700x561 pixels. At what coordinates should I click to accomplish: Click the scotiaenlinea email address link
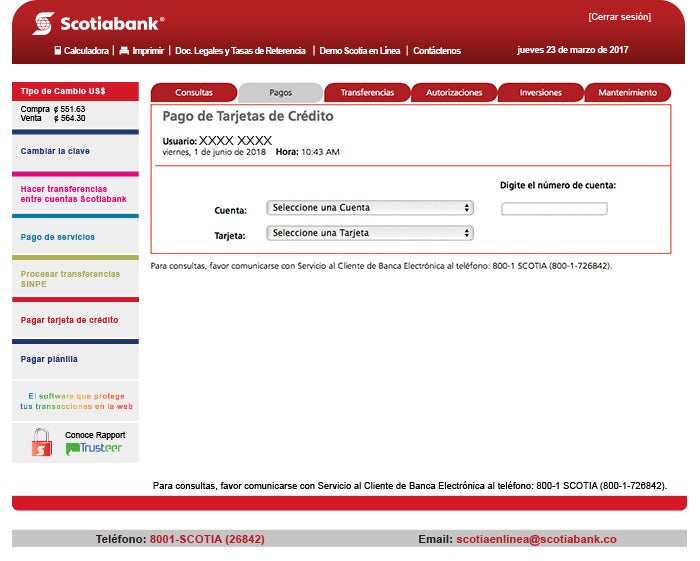pyautogui.click(x=536, y=539)
